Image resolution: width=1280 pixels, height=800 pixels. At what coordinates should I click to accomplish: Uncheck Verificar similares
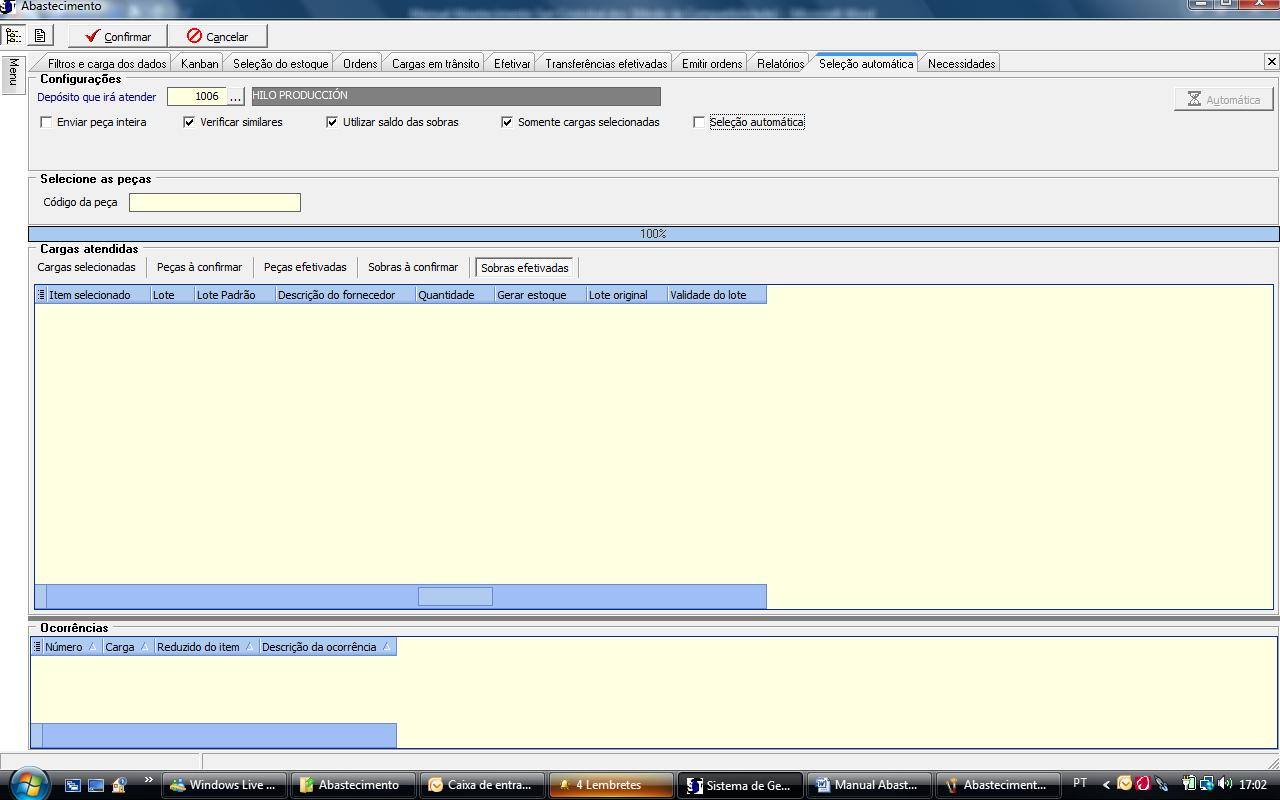point(189,122)
